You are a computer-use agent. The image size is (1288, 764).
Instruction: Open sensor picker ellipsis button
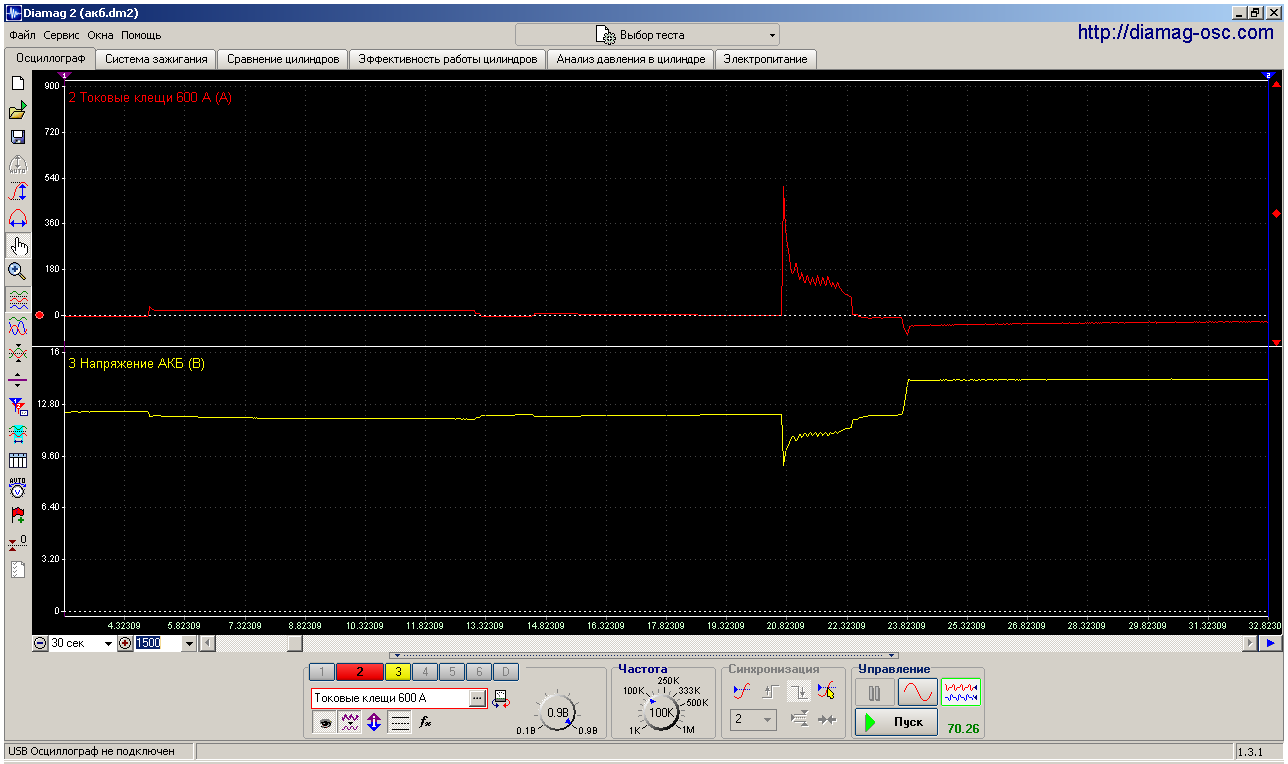tap(478, 698)
